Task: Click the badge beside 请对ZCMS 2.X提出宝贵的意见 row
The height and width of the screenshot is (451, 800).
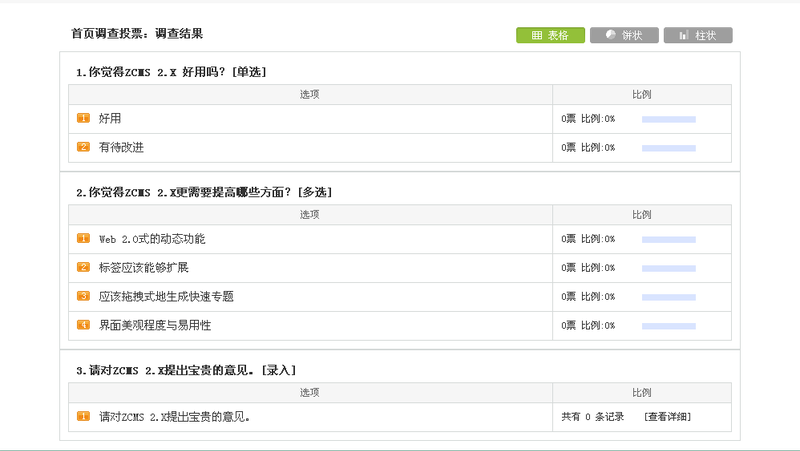Action: click(84, 416)
